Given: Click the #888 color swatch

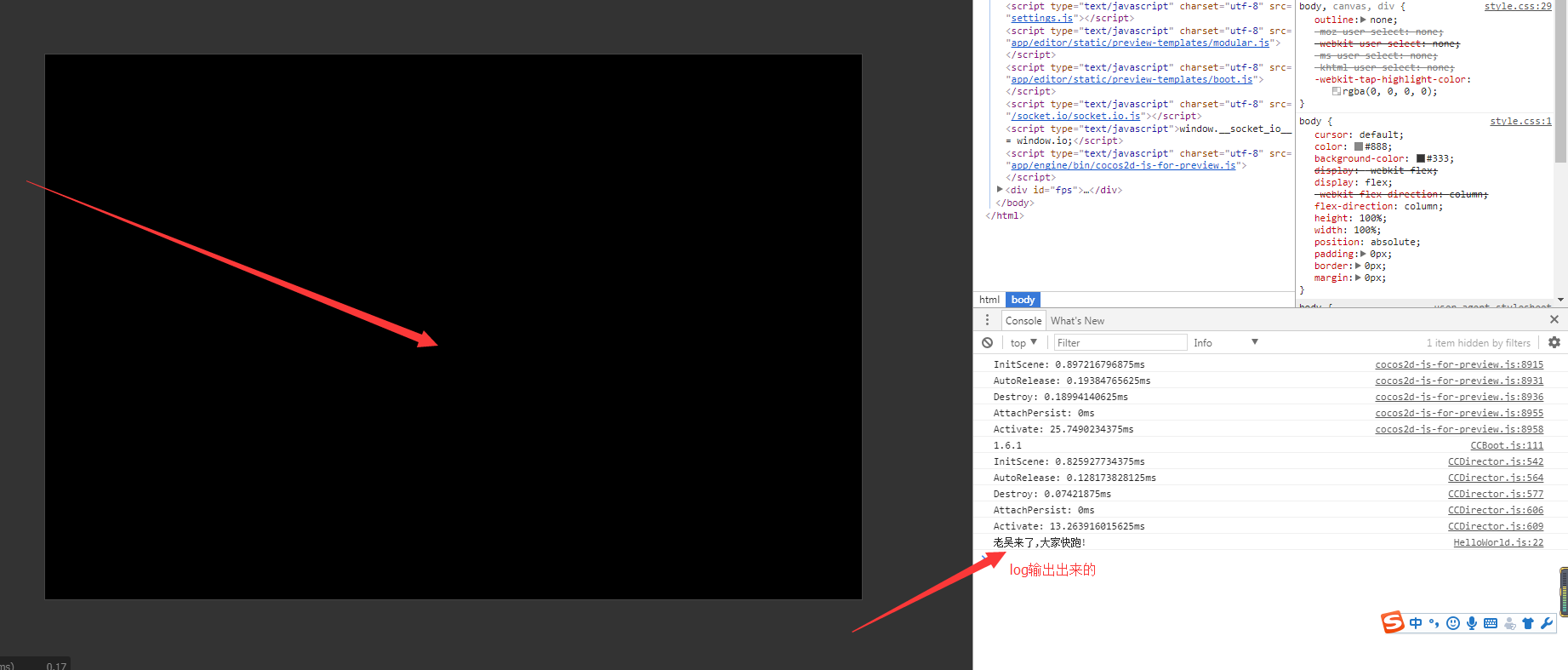Looking at the screenshot, I should point(1359,146).
